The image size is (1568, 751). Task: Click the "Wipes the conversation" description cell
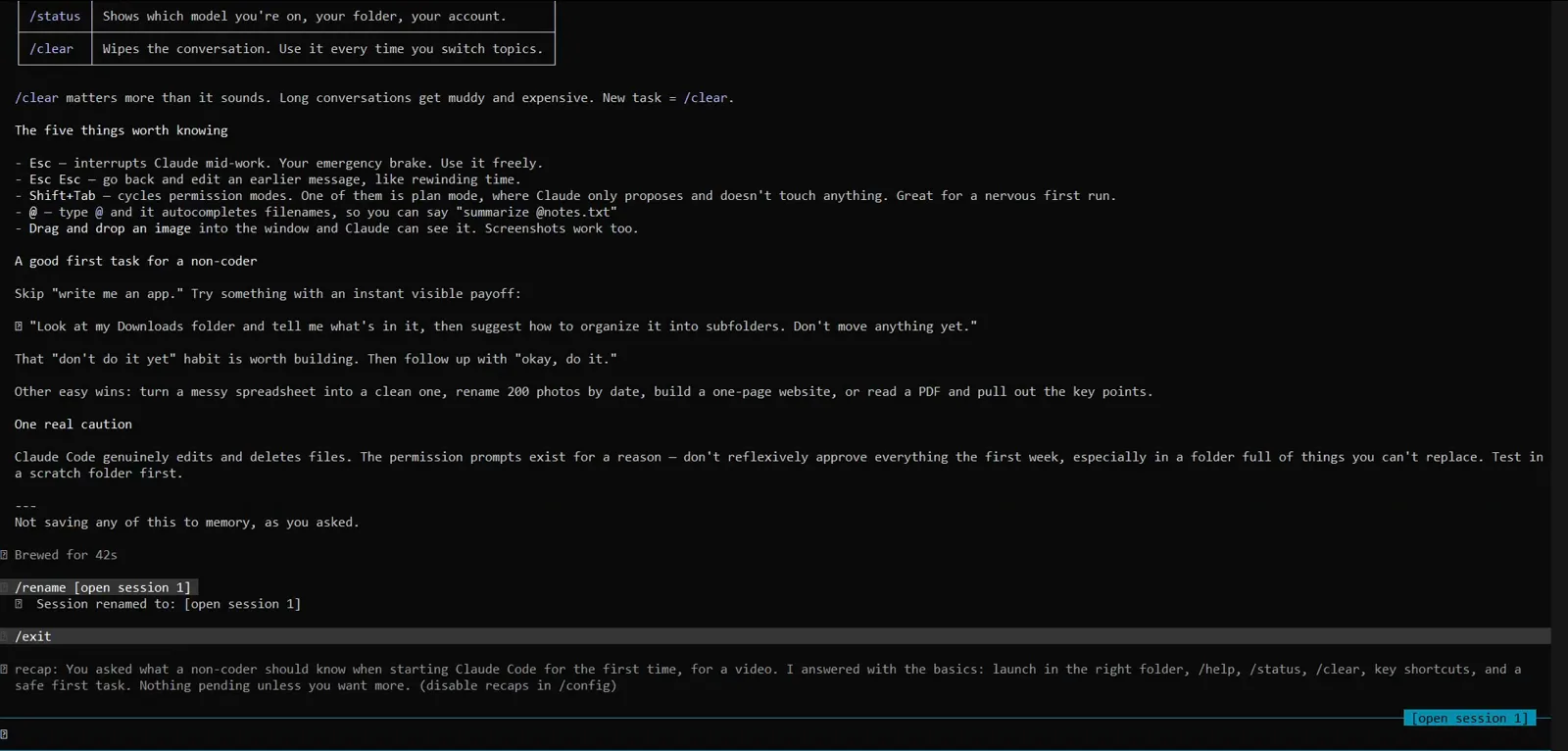tap(322, 49)
